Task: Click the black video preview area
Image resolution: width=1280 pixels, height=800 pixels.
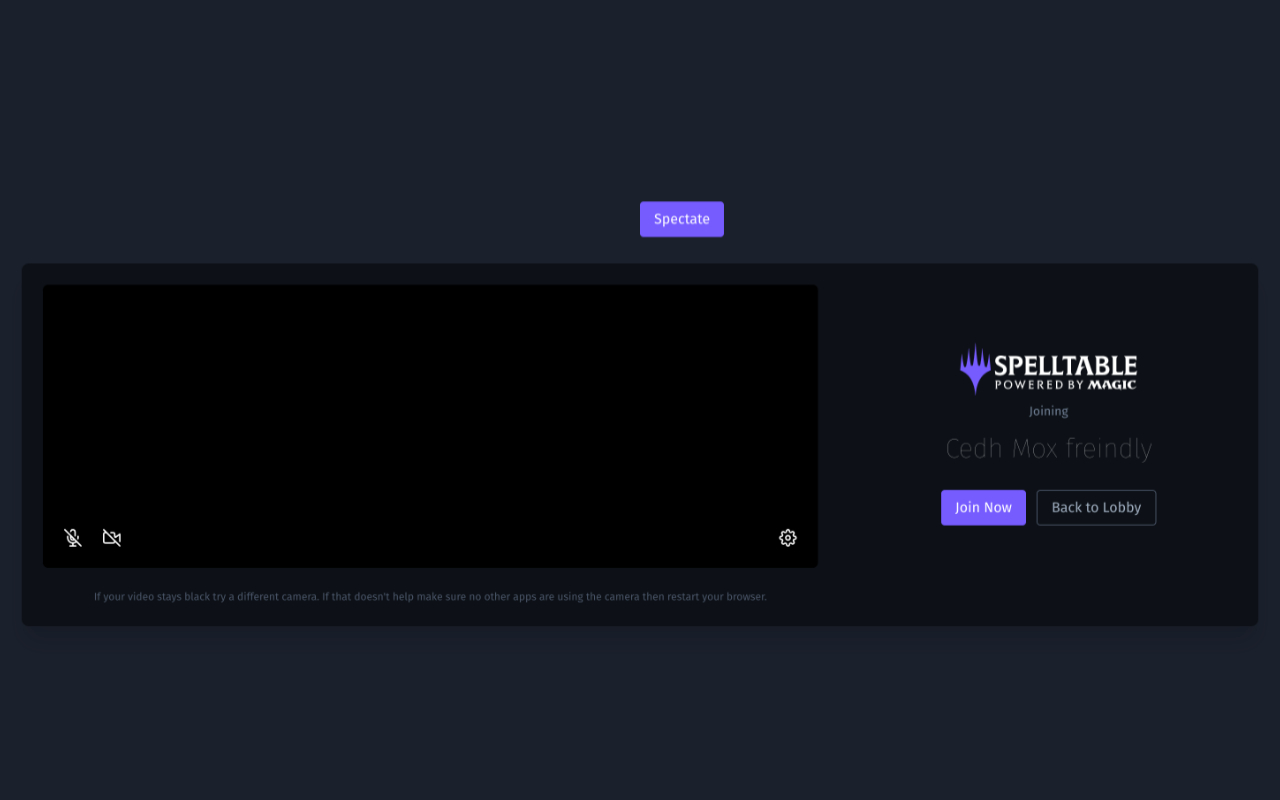Action: [x=430, y=426]
